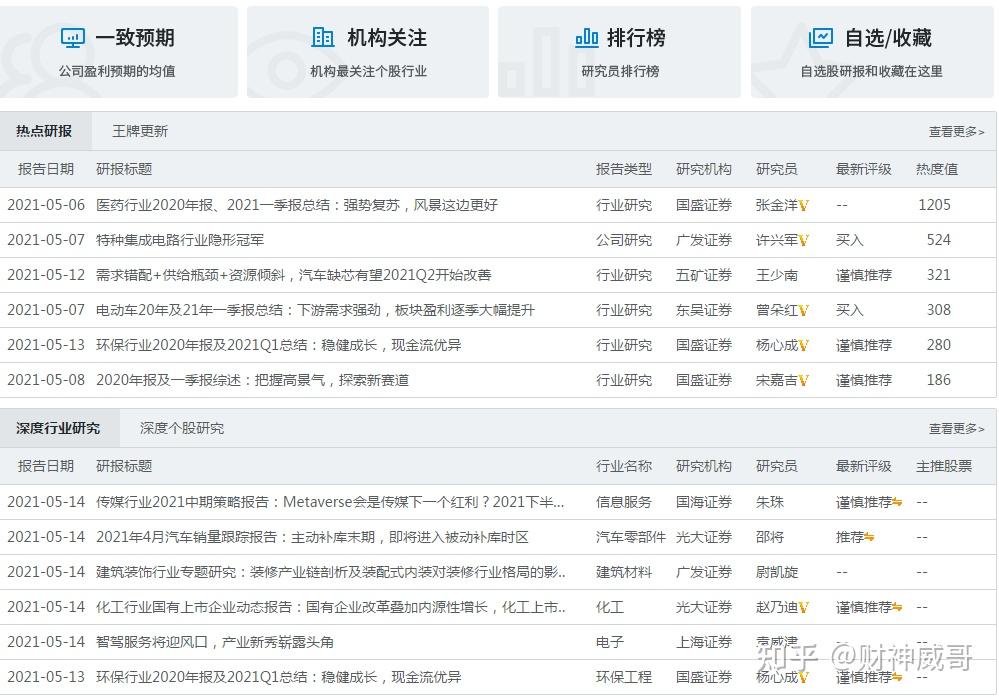Click heat value 524
This screenshot has height=698, width=999.
click(x=938, y=240)
